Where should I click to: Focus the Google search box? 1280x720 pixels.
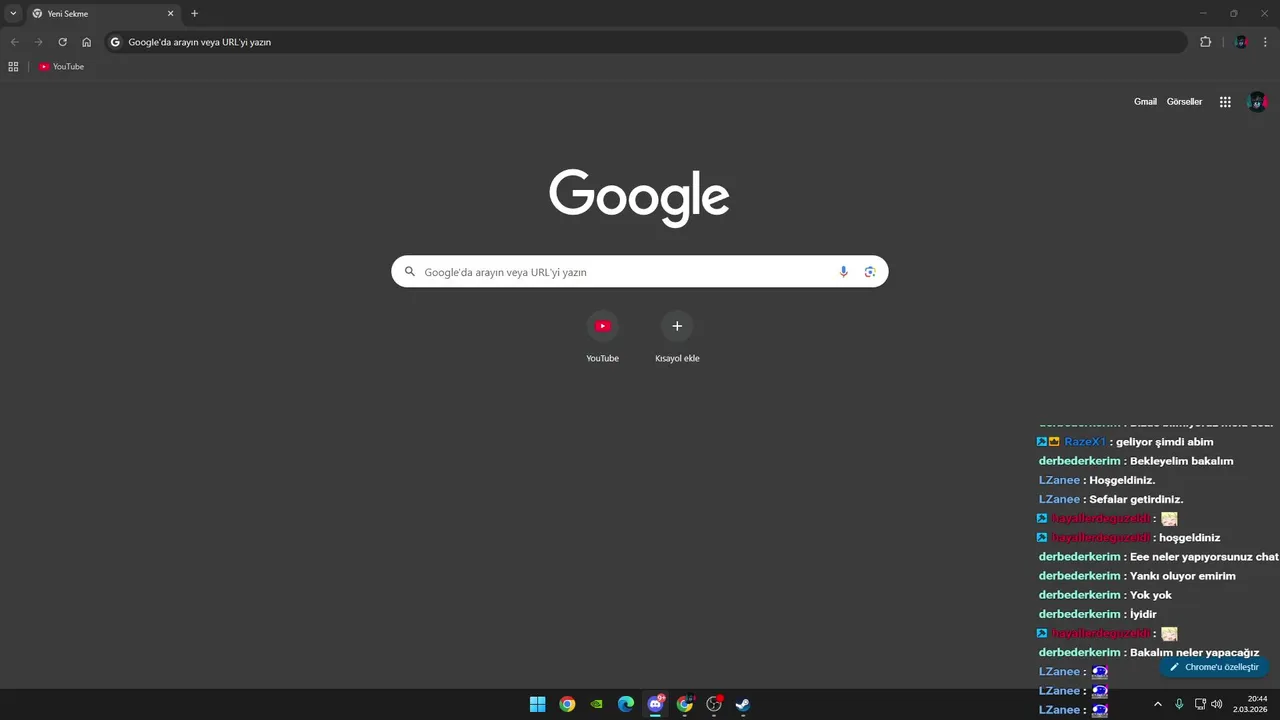tap(639, 271)
